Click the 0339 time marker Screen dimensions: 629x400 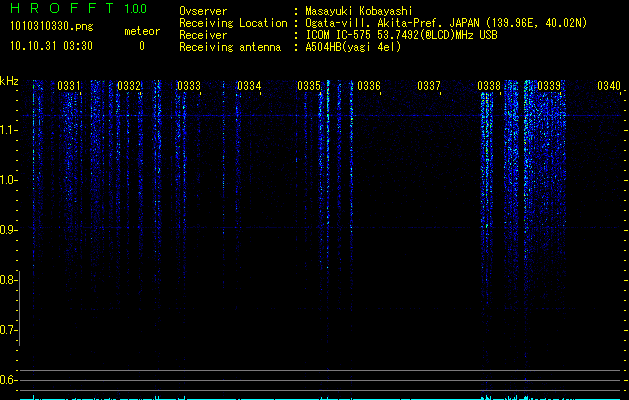pyautogui.click(x=549, y=86)
